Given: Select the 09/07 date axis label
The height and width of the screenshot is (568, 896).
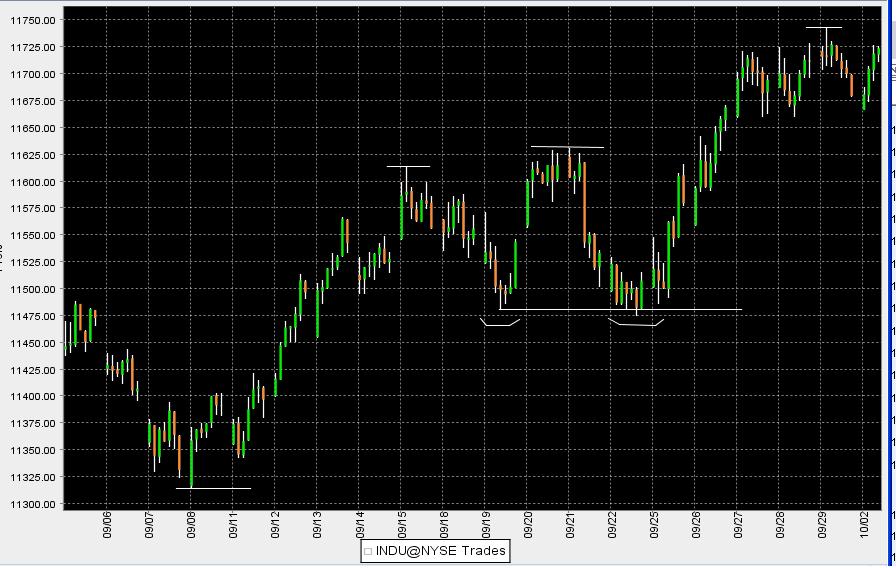Looking at the screenshot, I should tap(149, 526).
